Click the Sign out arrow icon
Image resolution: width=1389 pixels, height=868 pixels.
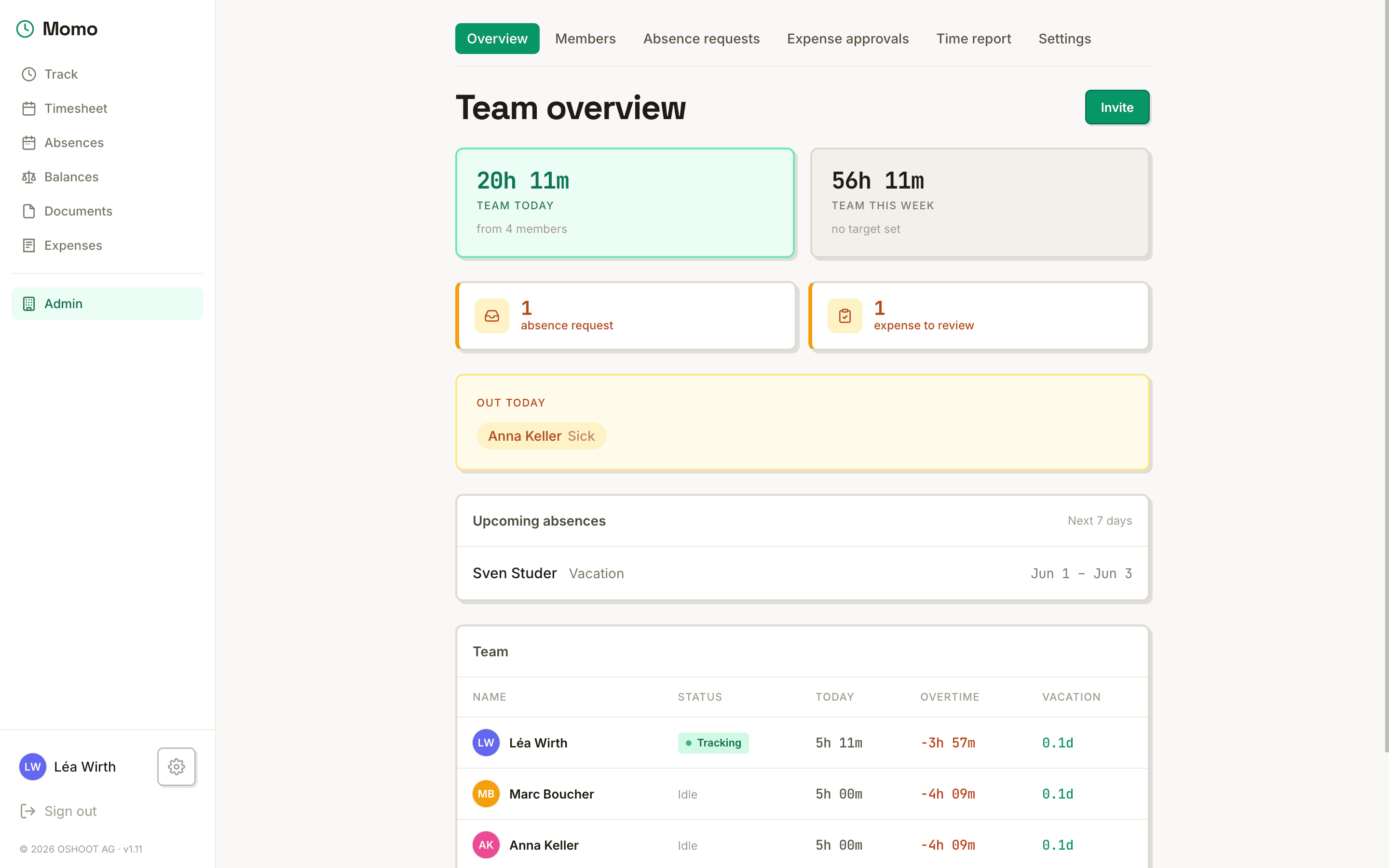click(x=28, y=811)
